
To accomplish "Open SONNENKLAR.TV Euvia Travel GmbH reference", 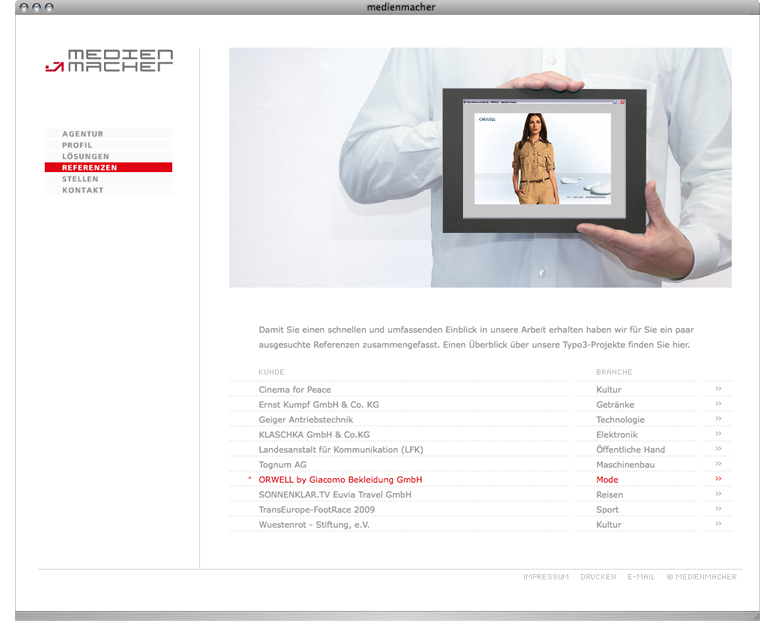I will click(x=335, y=494).
